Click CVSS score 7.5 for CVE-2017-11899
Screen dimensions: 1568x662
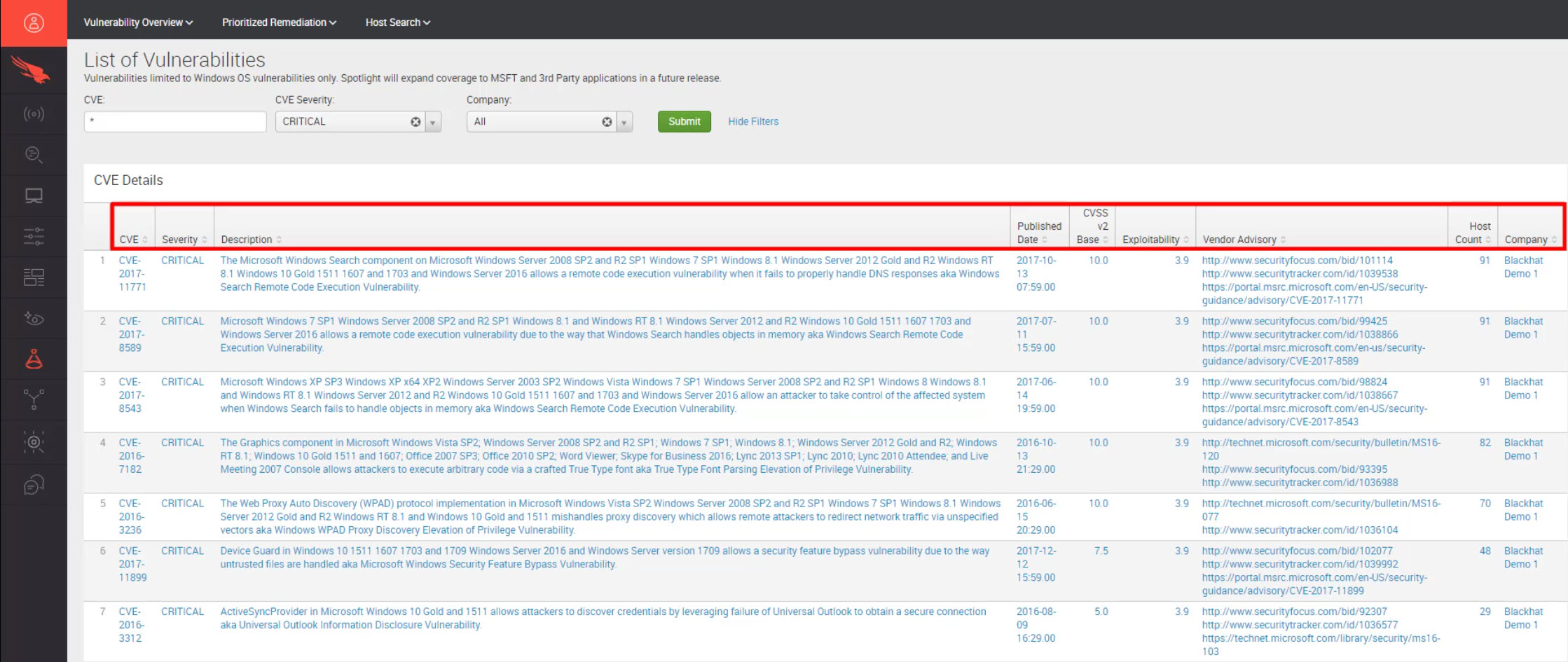pos(1101,551)
